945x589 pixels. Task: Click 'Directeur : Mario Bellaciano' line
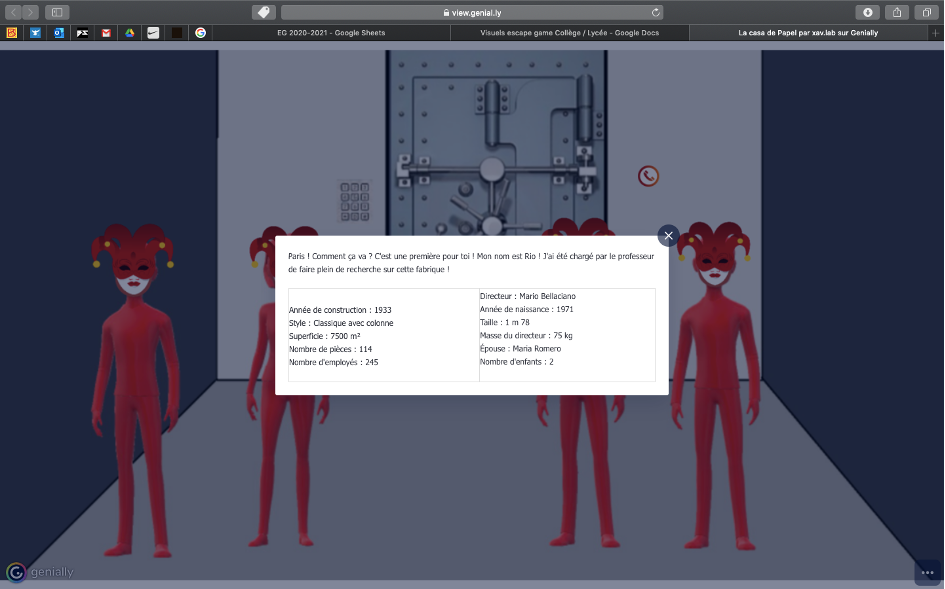527,296
